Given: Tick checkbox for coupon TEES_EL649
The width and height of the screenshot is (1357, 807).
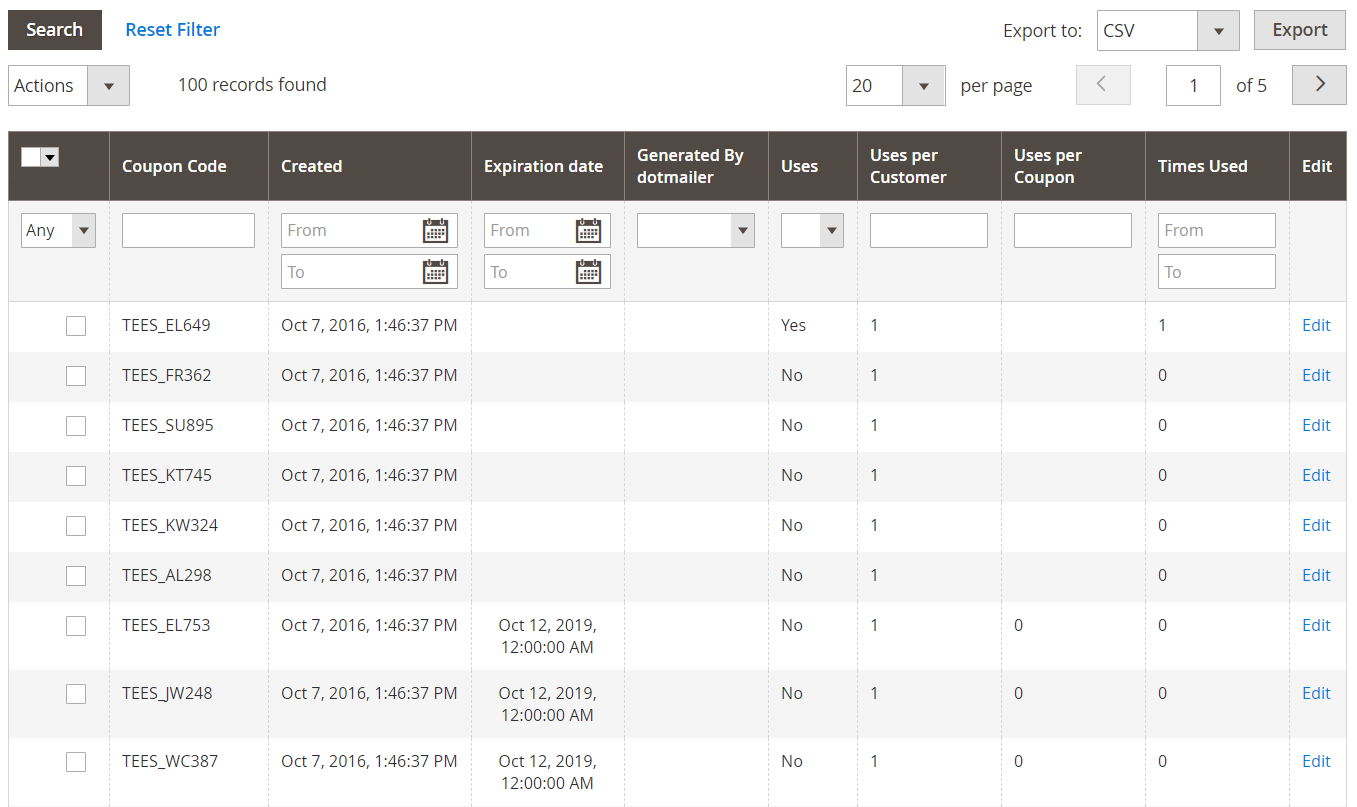Looking at the screenshot, I should [x=76, y=326].
